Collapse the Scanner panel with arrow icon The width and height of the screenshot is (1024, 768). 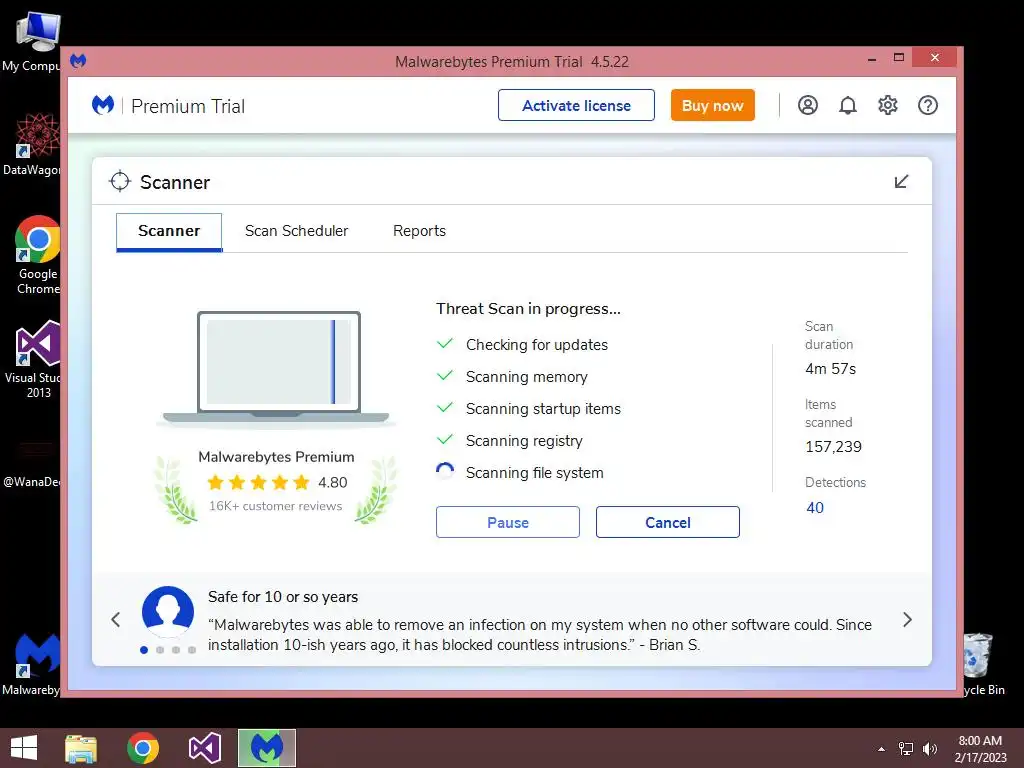(901, 182)
